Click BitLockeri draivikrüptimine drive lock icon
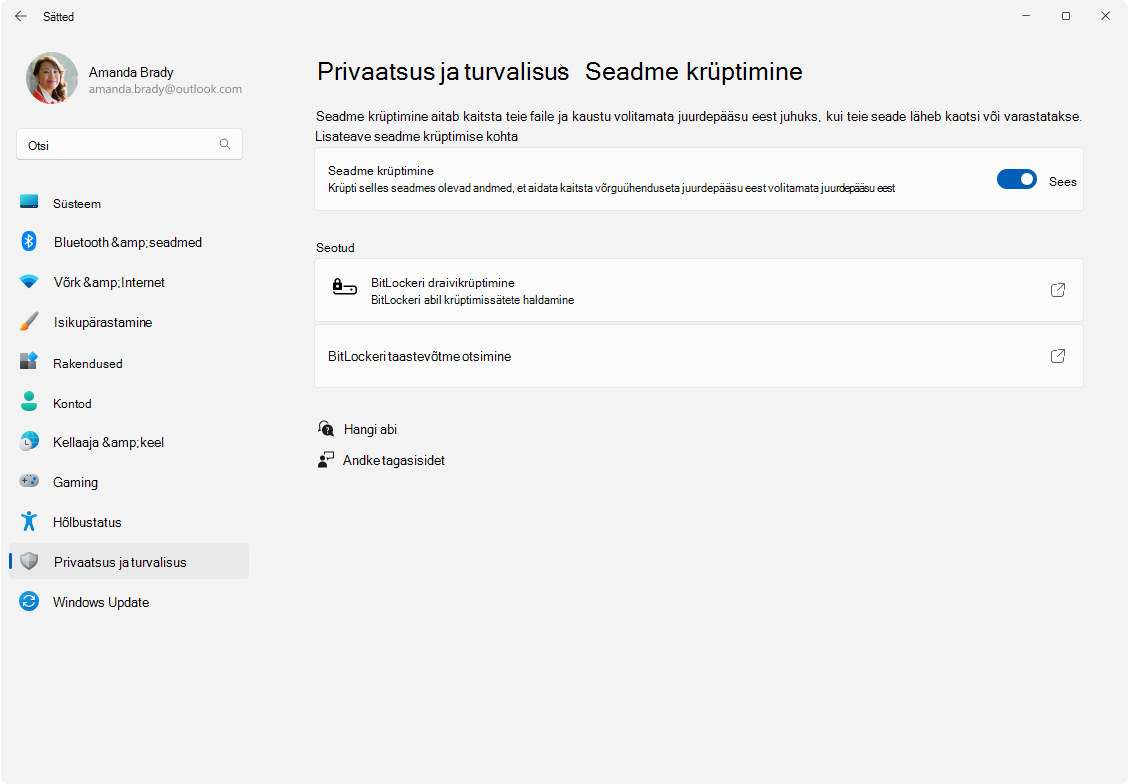The width and height of the screenshot is (1128, 784). click(344, 288)
